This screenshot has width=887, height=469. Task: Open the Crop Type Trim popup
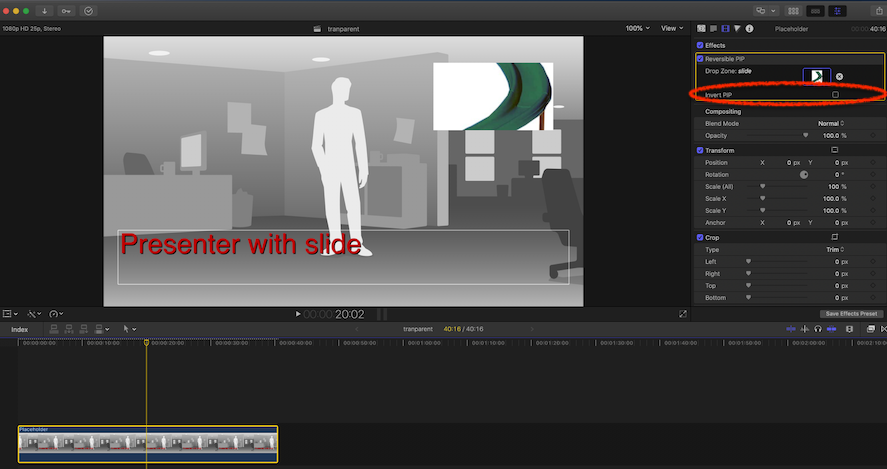click(835, 249)
